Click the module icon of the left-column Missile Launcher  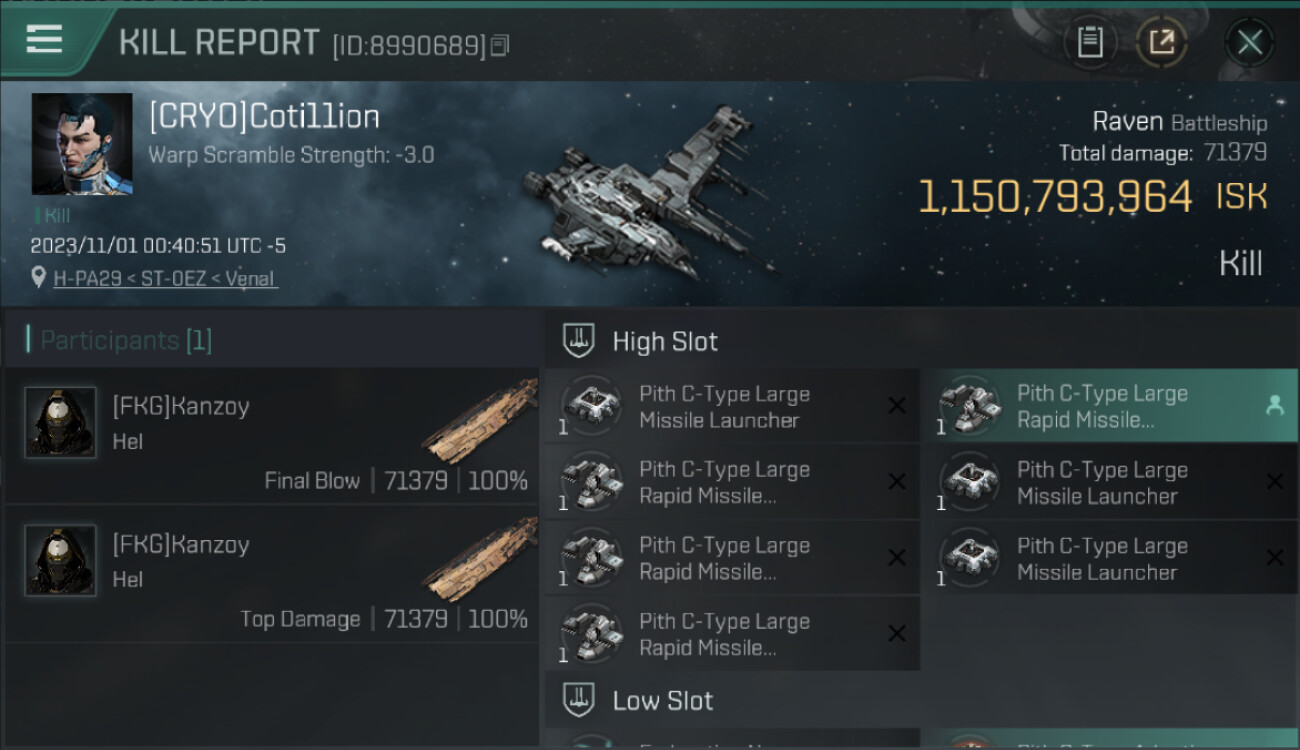[592, 405]
